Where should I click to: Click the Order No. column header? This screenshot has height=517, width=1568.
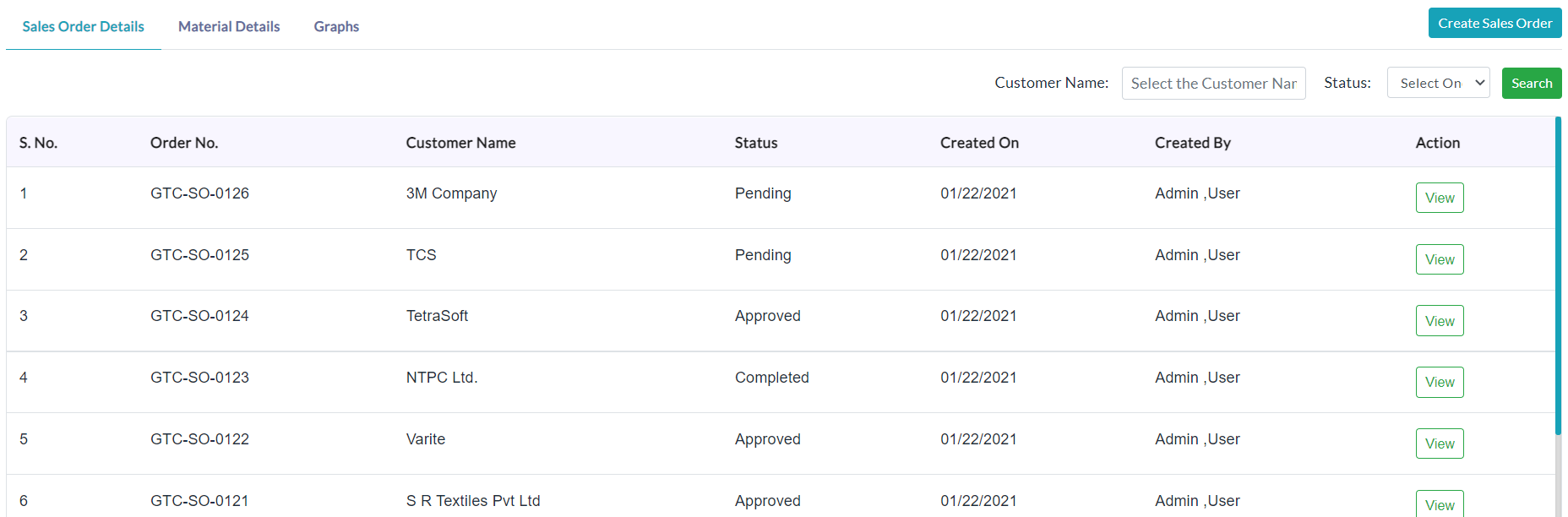[x=184, y=143]
